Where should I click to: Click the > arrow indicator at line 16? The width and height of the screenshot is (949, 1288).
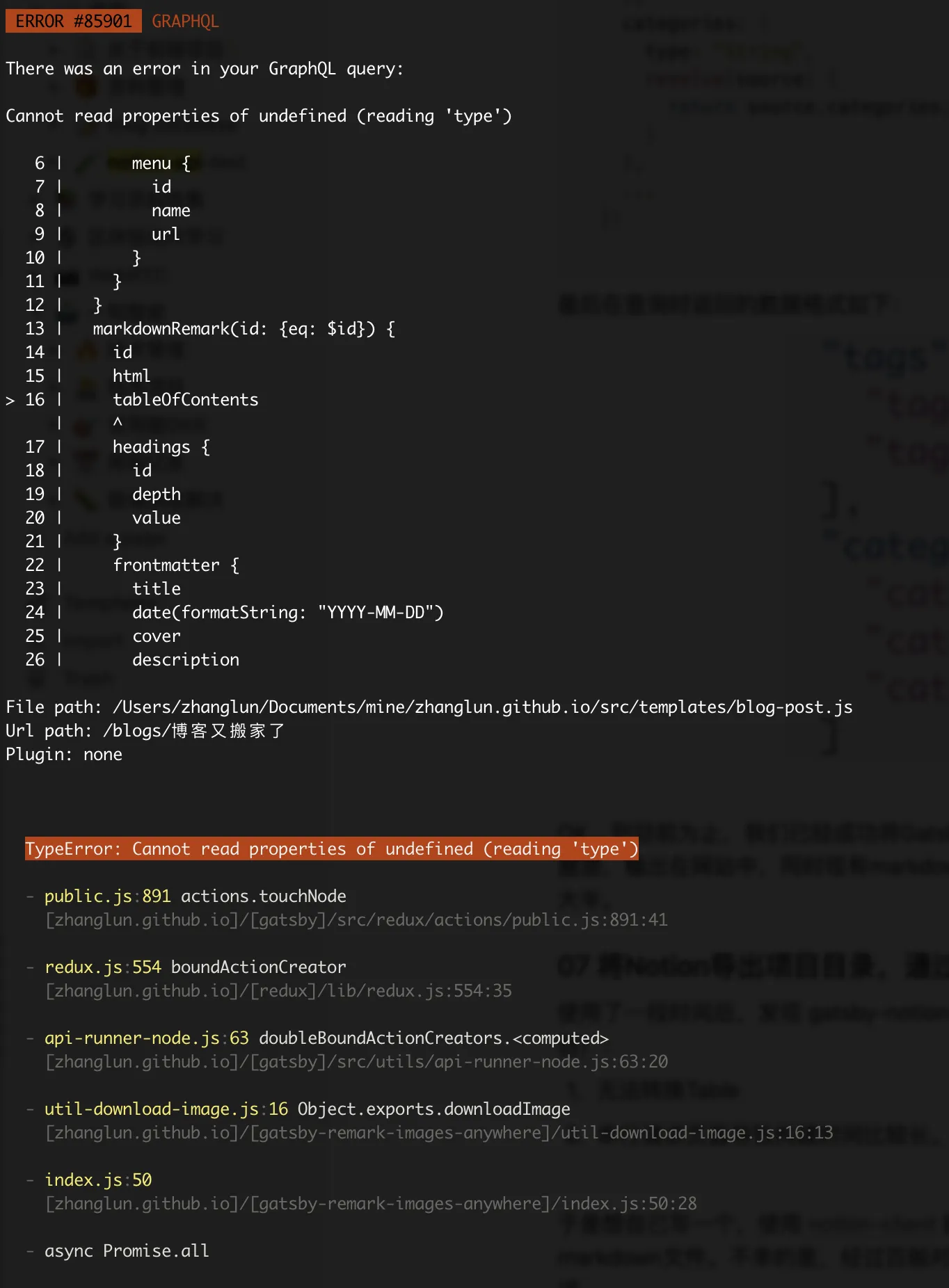pos(10,401)
